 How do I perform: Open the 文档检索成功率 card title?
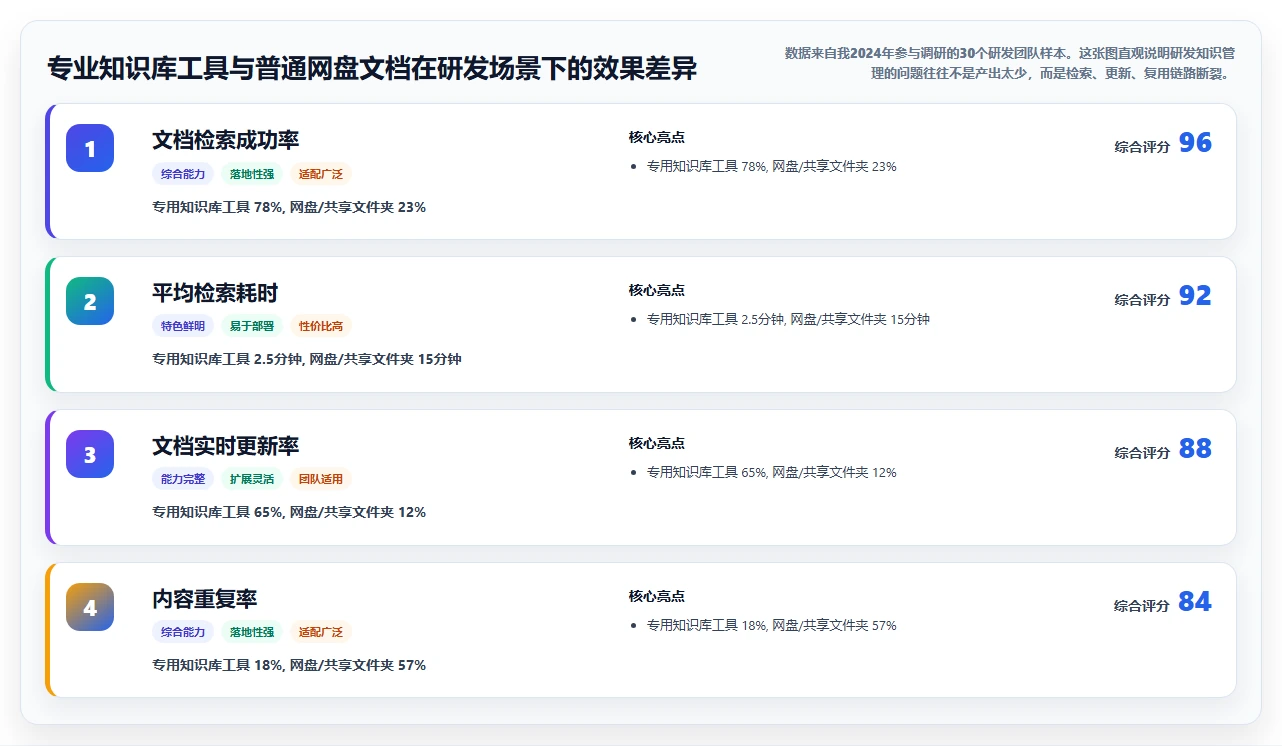pos(225,140)
